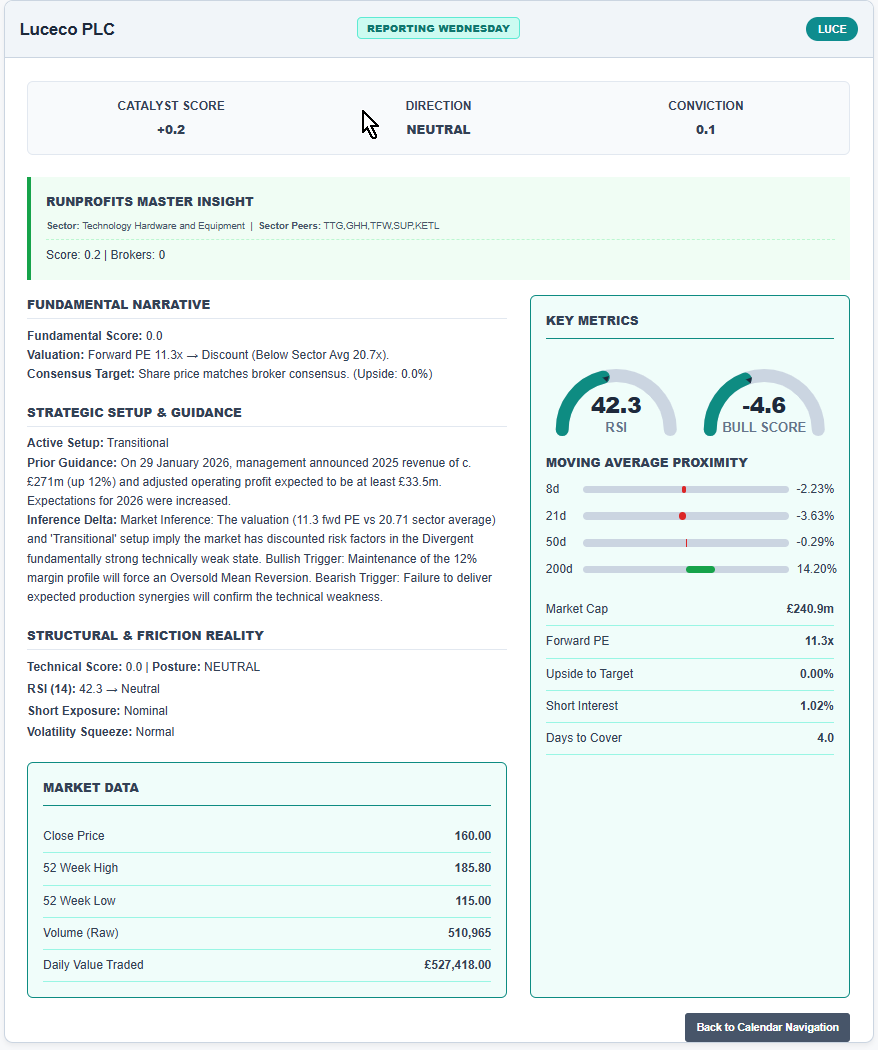Click the Direction value NEUTRAL

(439, 130)
